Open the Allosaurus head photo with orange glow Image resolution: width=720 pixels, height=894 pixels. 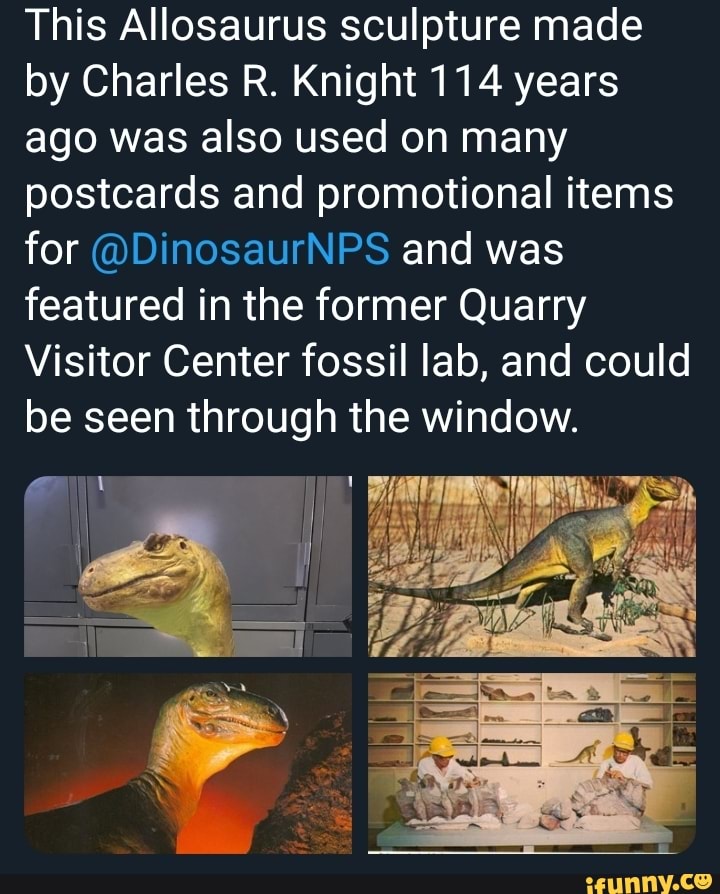tap(188, 762)
